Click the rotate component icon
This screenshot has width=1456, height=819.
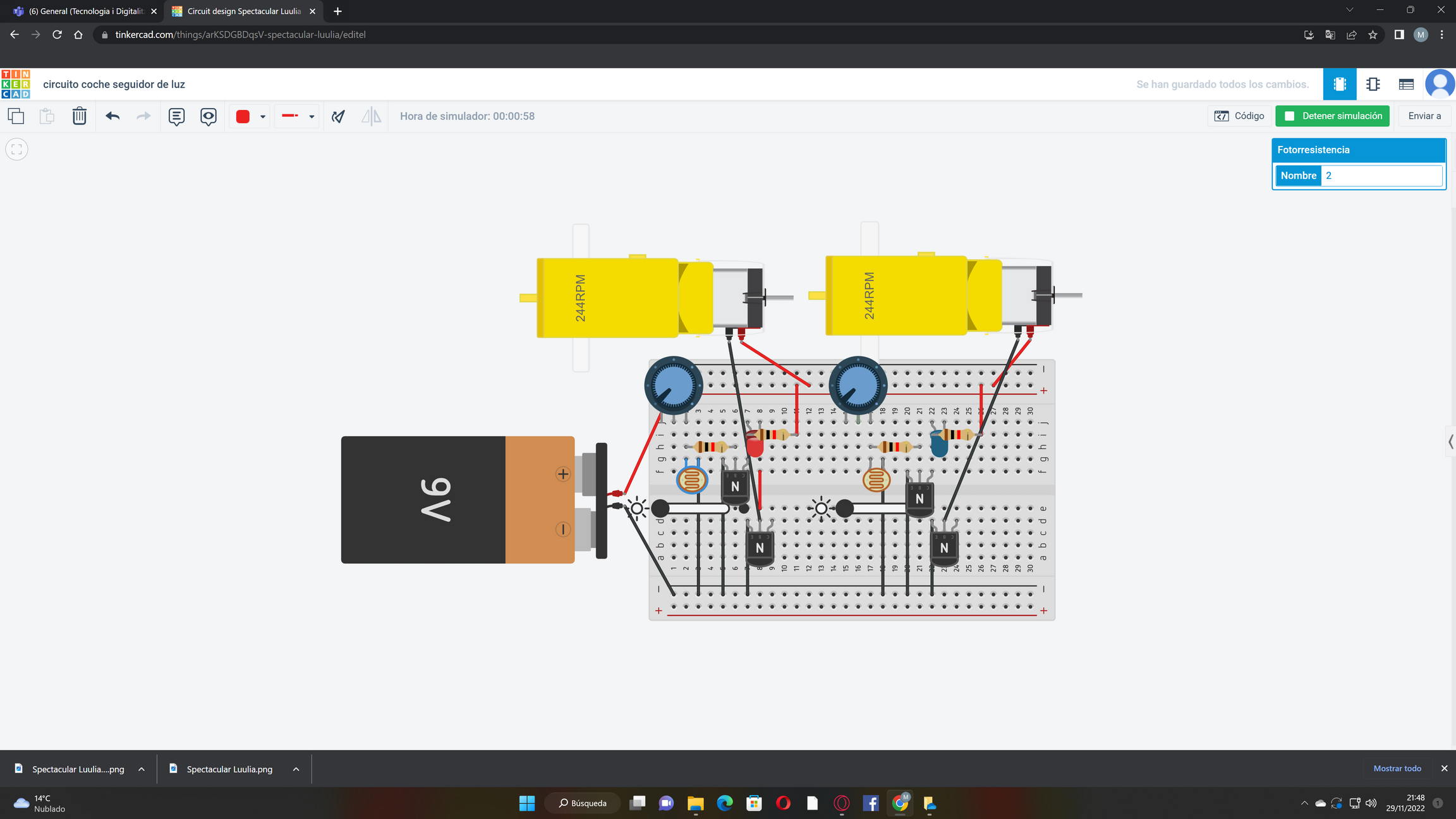tap(338, 116)
